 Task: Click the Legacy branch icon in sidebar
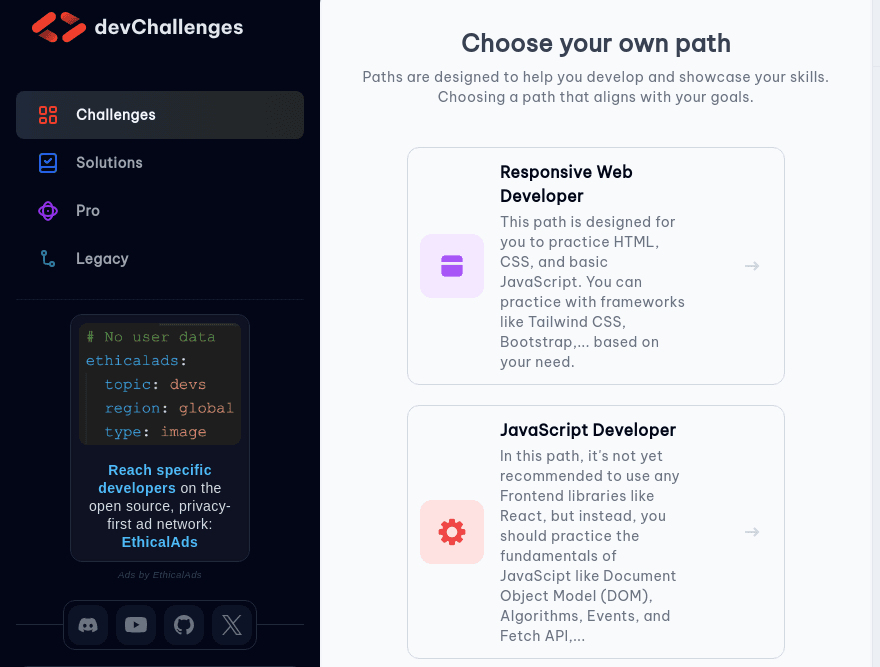tap(48, 259)
